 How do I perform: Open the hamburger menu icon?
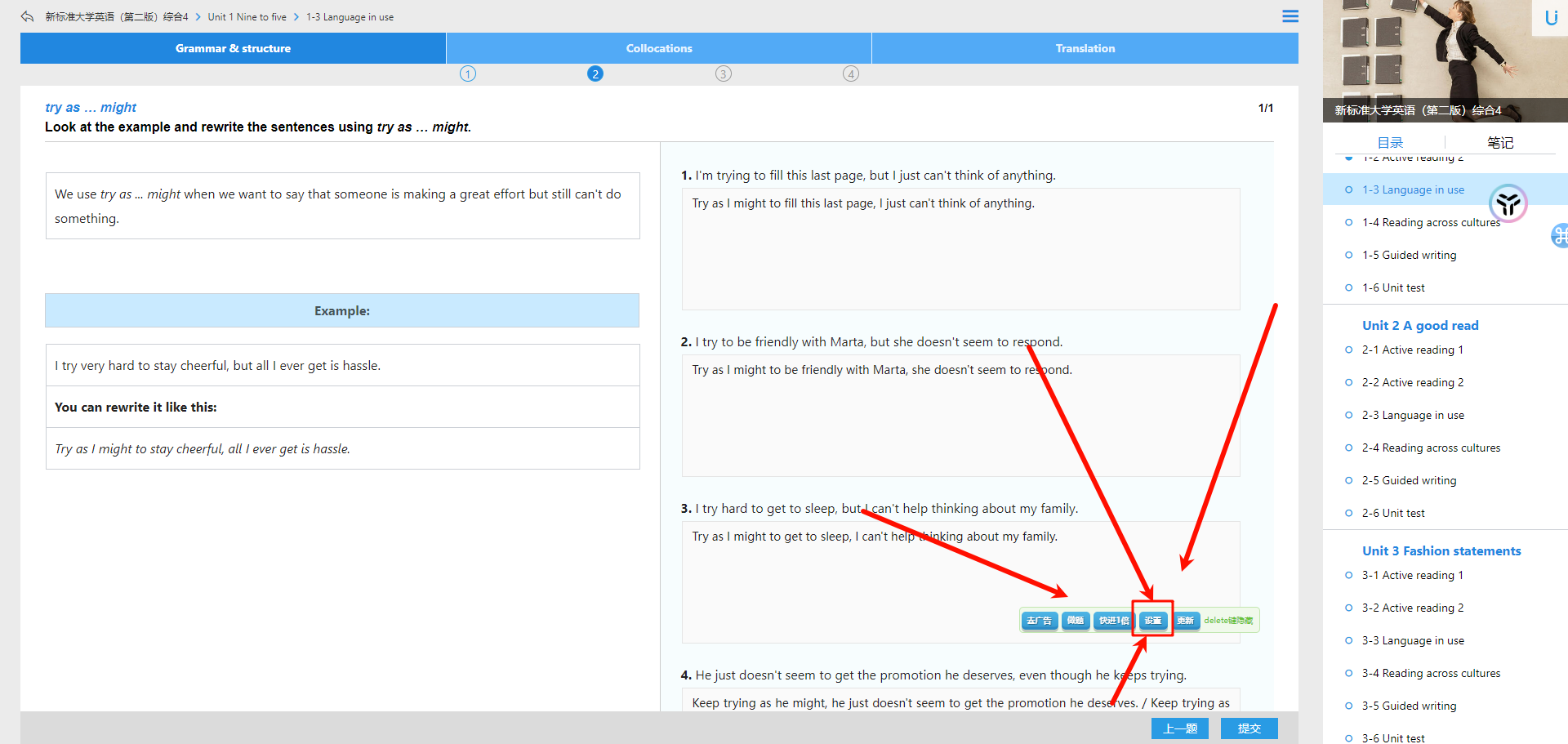(x=1290, y=16)
